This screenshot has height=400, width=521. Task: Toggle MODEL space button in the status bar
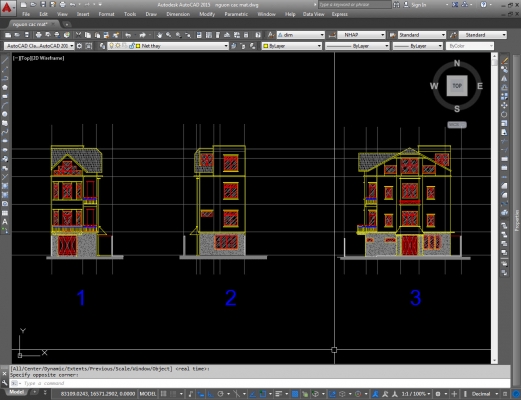[x=148, y=394]
